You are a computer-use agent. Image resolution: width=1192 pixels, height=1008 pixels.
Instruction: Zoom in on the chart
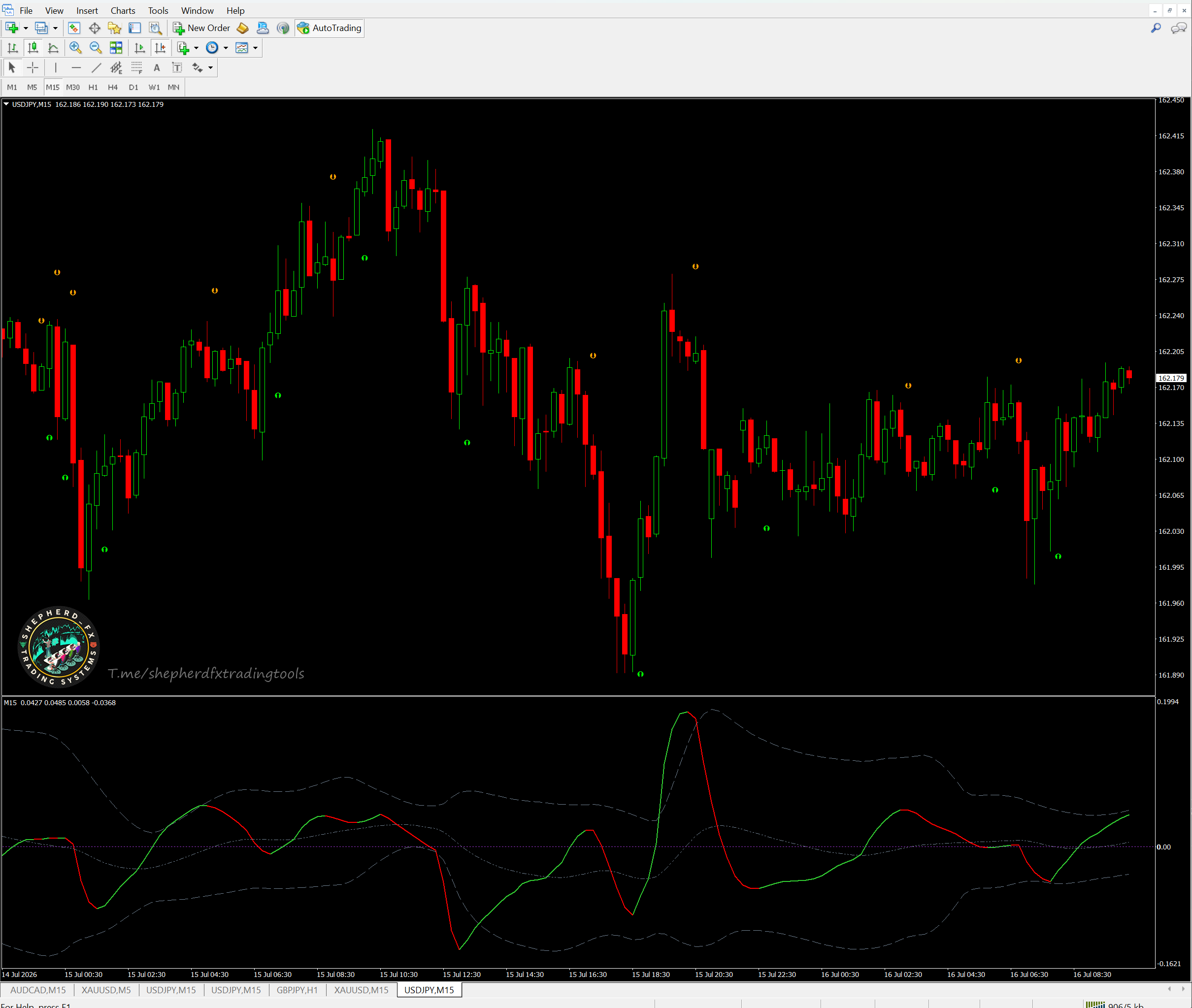point(75,48)
